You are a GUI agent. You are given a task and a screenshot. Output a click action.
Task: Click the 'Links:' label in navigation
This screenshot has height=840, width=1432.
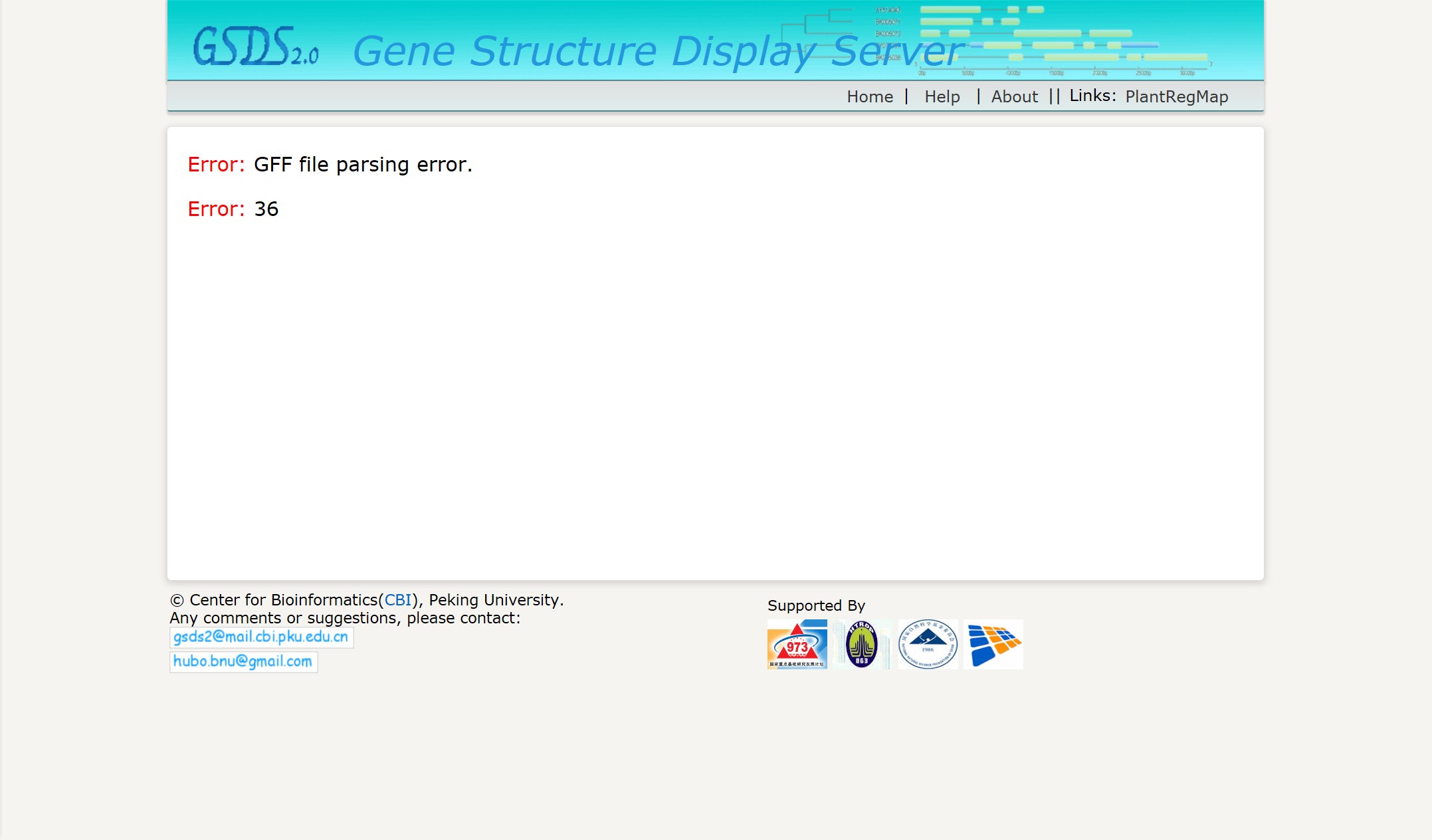click(1092, 96)
